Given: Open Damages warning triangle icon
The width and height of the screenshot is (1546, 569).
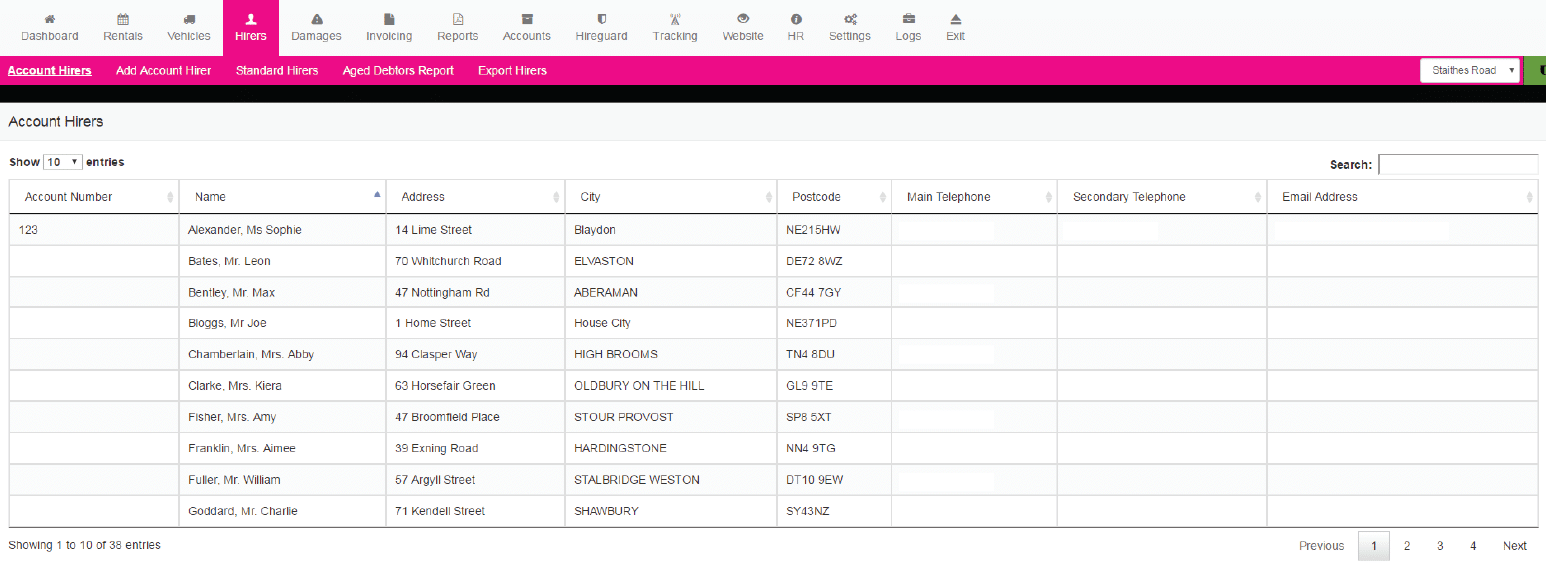Looking at the screenshot, I should tap(316, 19).
